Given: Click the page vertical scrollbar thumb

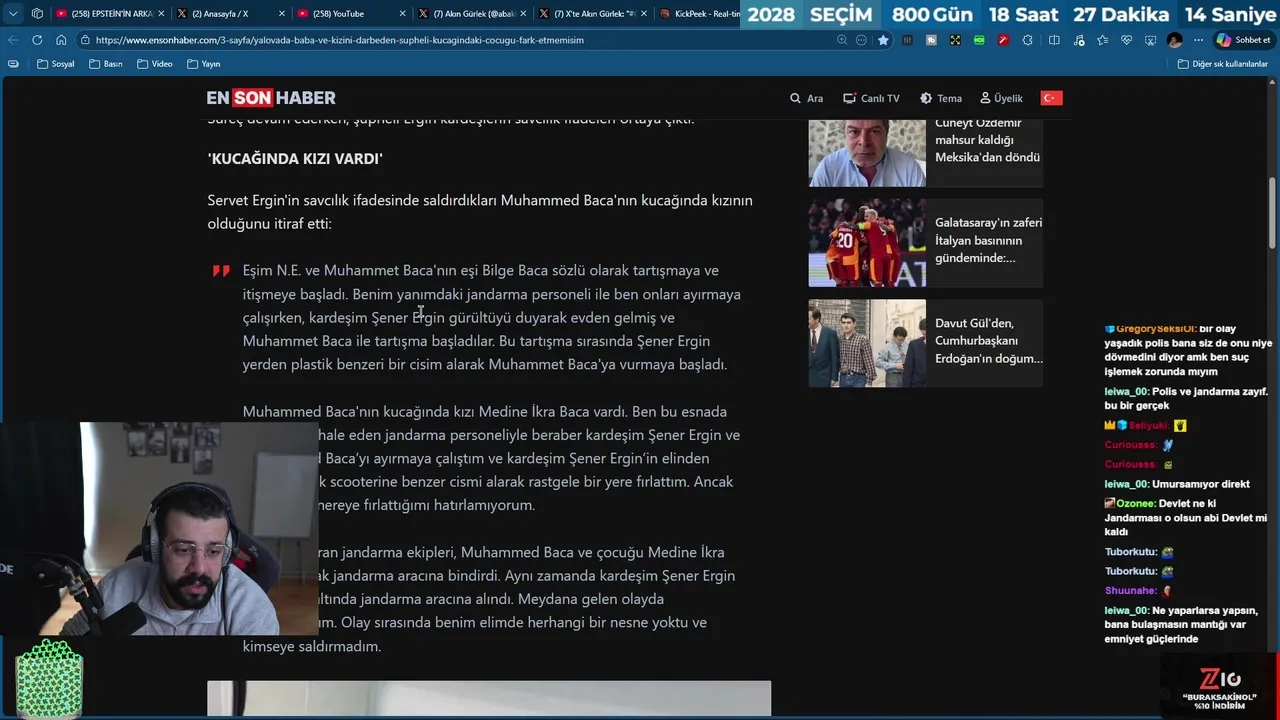Looking at the screenshot, I should pyautogui.click(x=1272, y=213).
